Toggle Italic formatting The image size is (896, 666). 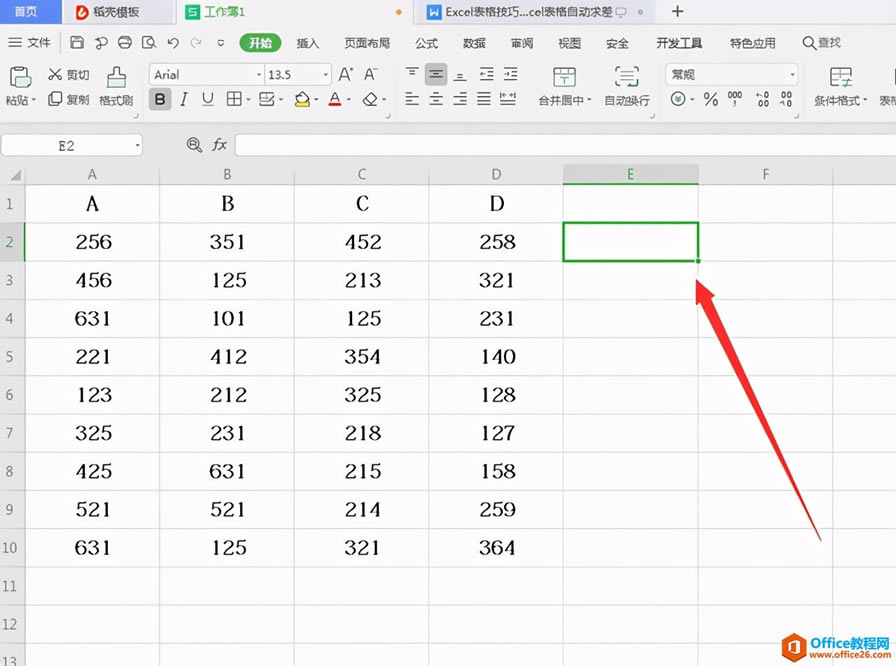pyautogui.click(x=183, y=100)
